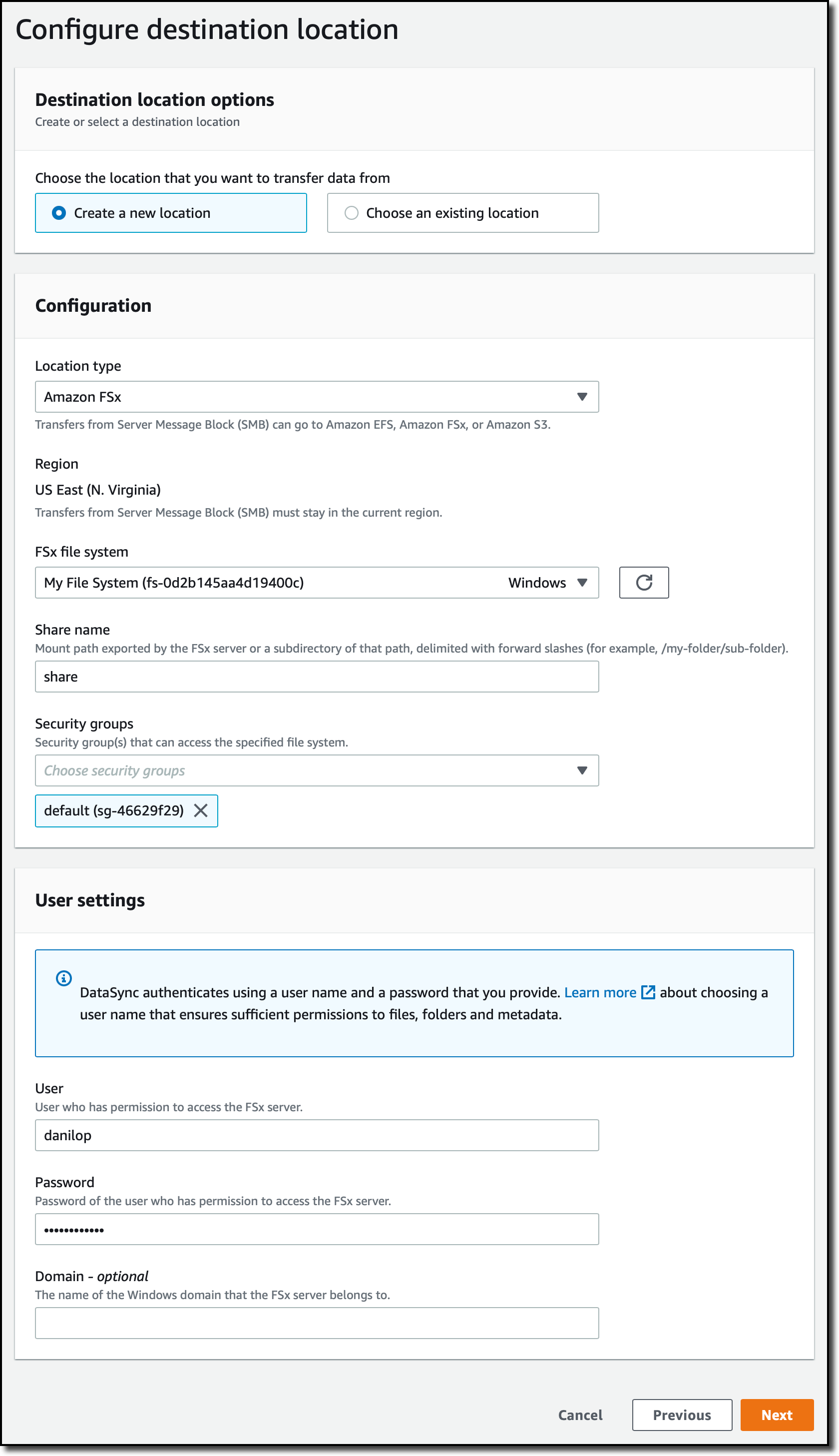The width and height of the screenshot is (839, 1456).
Task: Go back with the Previous button
Action: click(x=682, y=1415)
